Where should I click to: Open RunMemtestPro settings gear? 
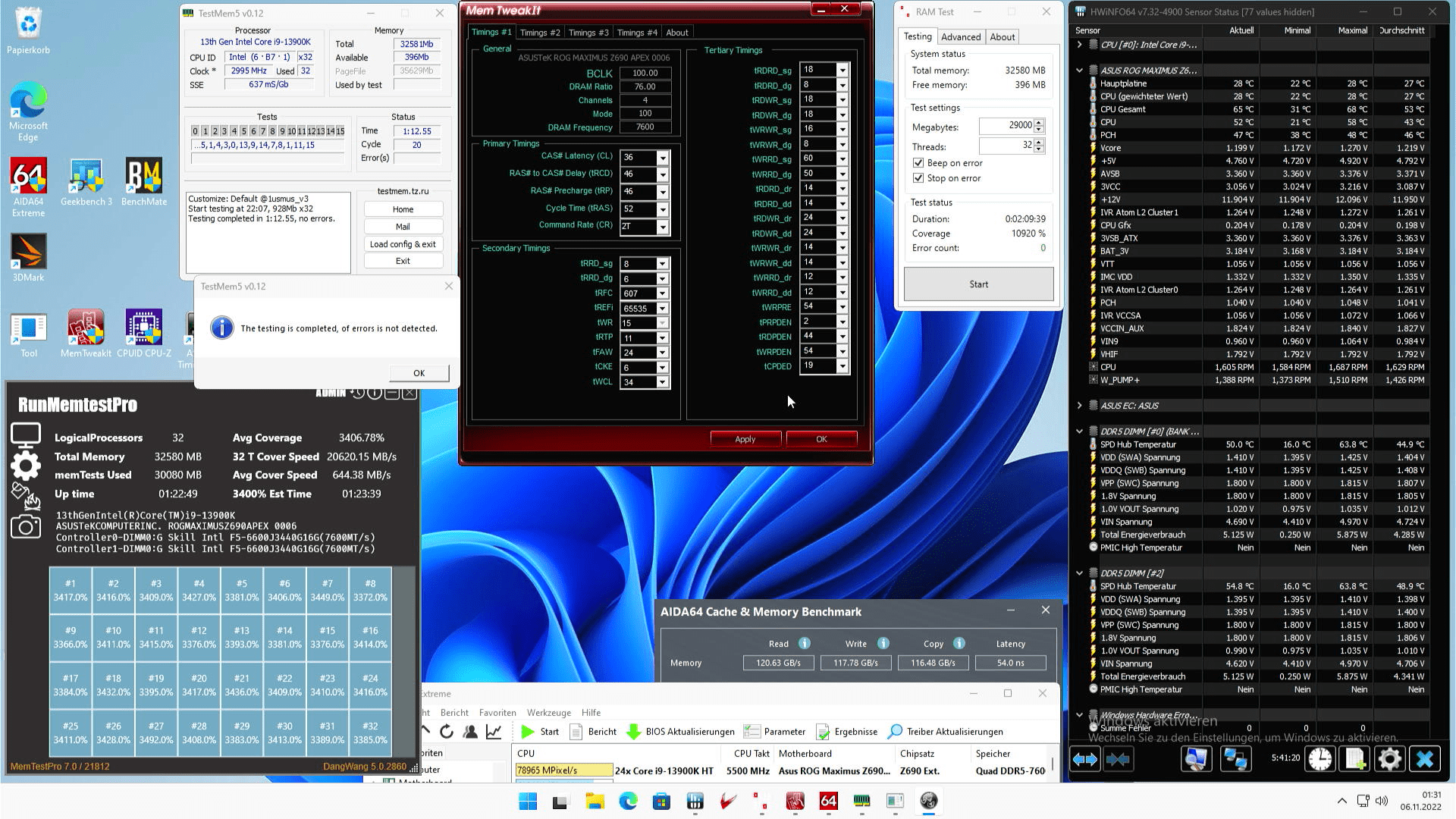click(x=26, y=465)
